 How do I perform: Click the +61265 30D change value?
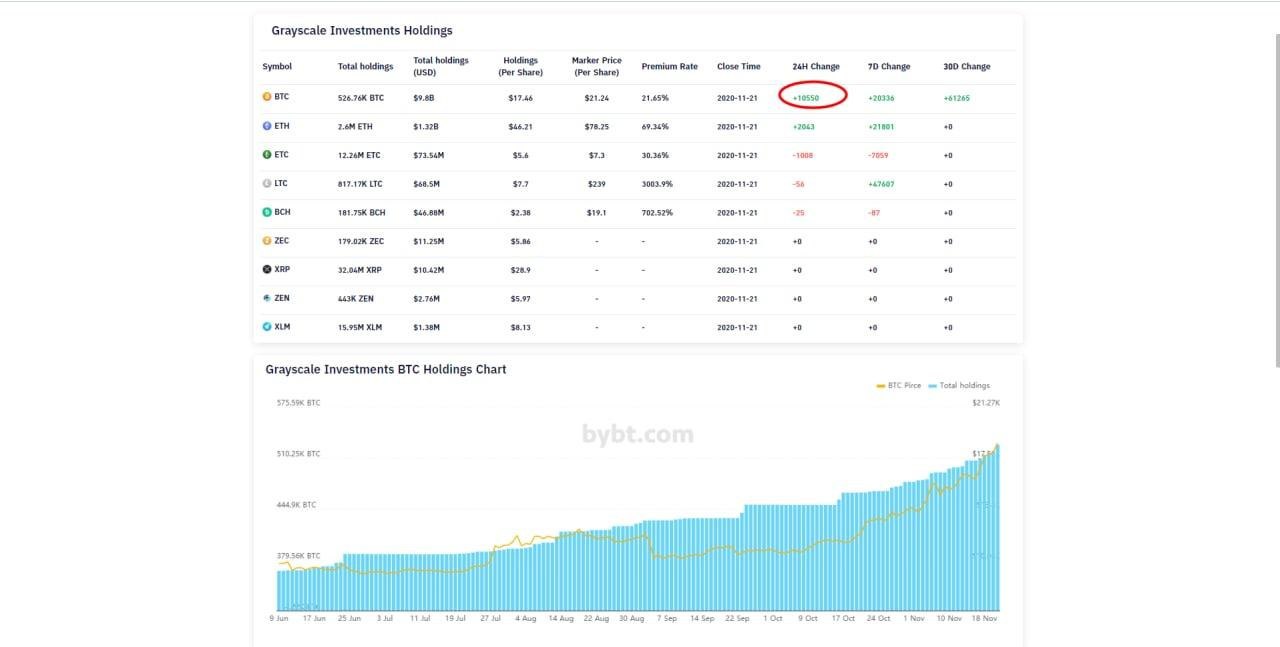pos(957,98)
